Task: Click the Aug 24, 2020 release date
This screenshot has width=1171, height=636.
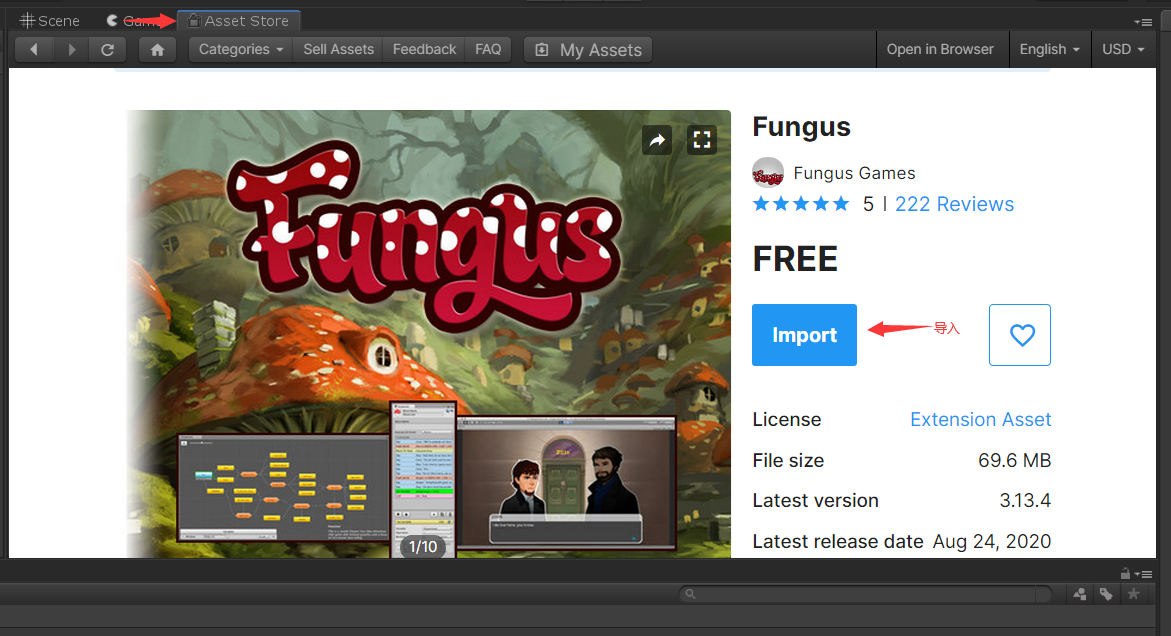Action: point(992,541)
